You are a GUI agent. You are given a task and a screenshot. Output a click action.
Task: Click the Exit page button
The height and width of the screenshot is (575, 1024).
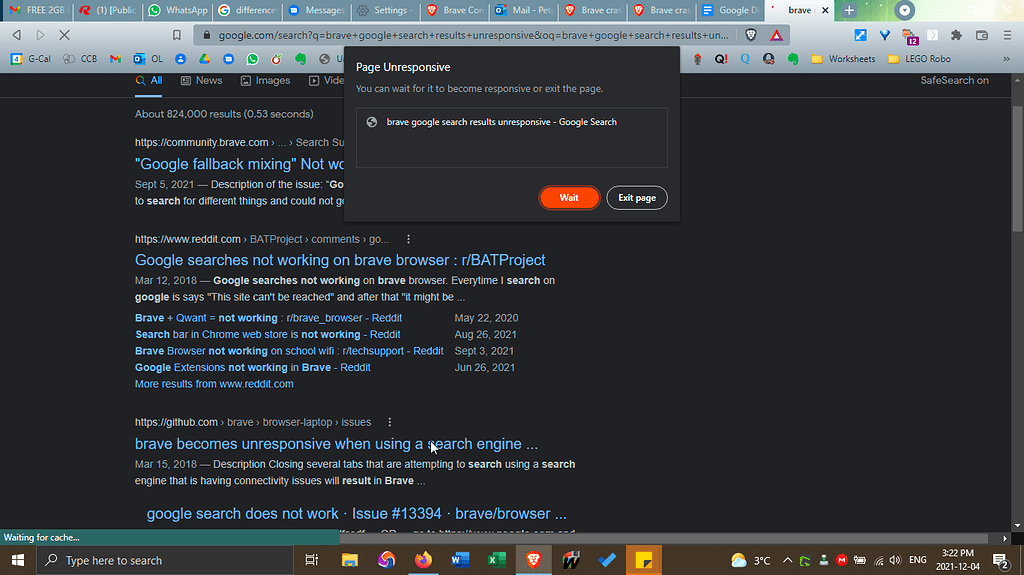pos(637,198)
